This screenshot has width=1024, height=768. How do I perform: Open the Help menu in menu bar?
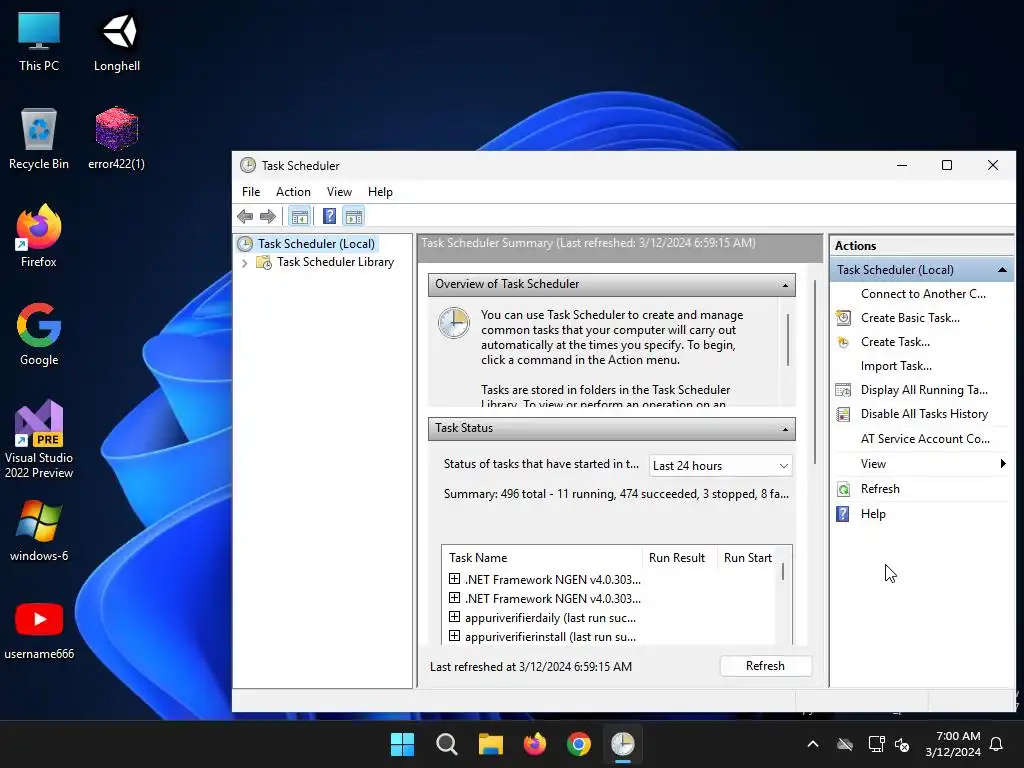pyautogui.click(x=380, y=191)
